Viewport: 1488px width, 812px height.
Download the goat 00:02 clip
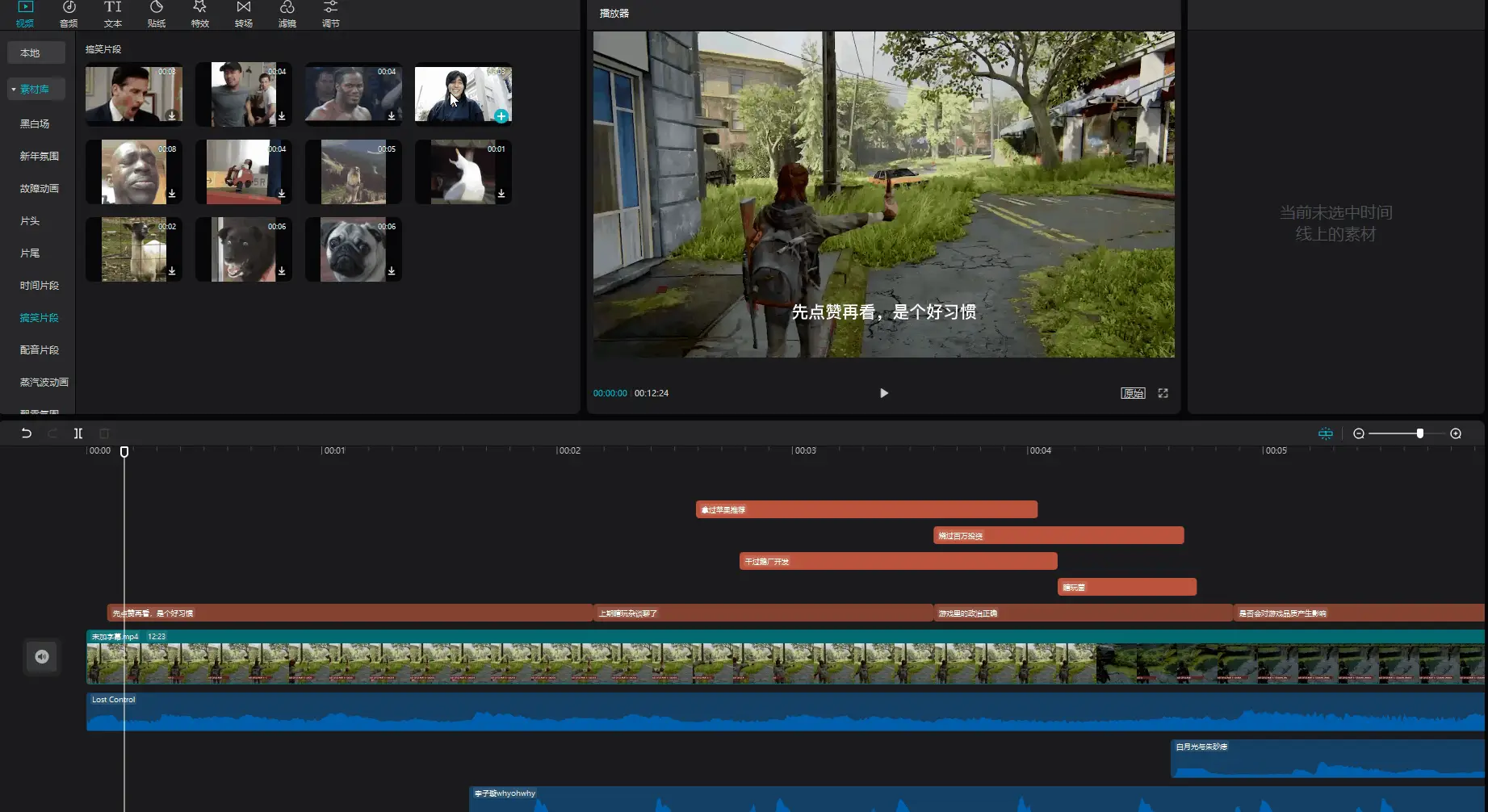(172, 271)
